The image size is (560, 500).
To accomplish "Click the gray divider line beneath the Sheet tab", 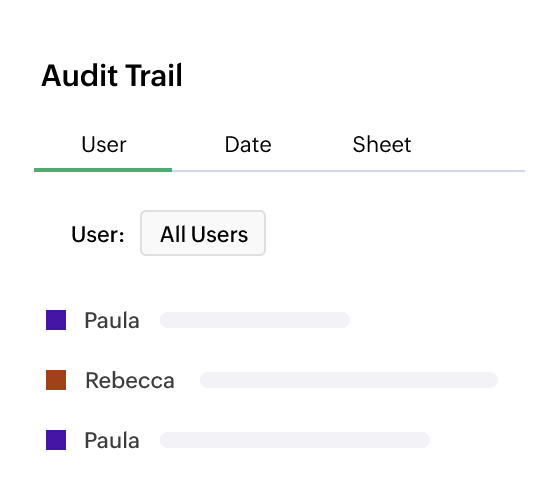I will pyautogui.click(x=382, y=171).
